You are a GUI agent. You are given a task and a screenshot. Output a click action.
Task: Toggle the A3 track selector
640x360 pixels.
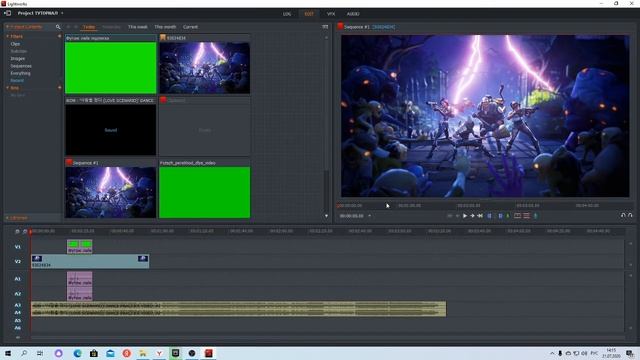click(x=18, y=305)
